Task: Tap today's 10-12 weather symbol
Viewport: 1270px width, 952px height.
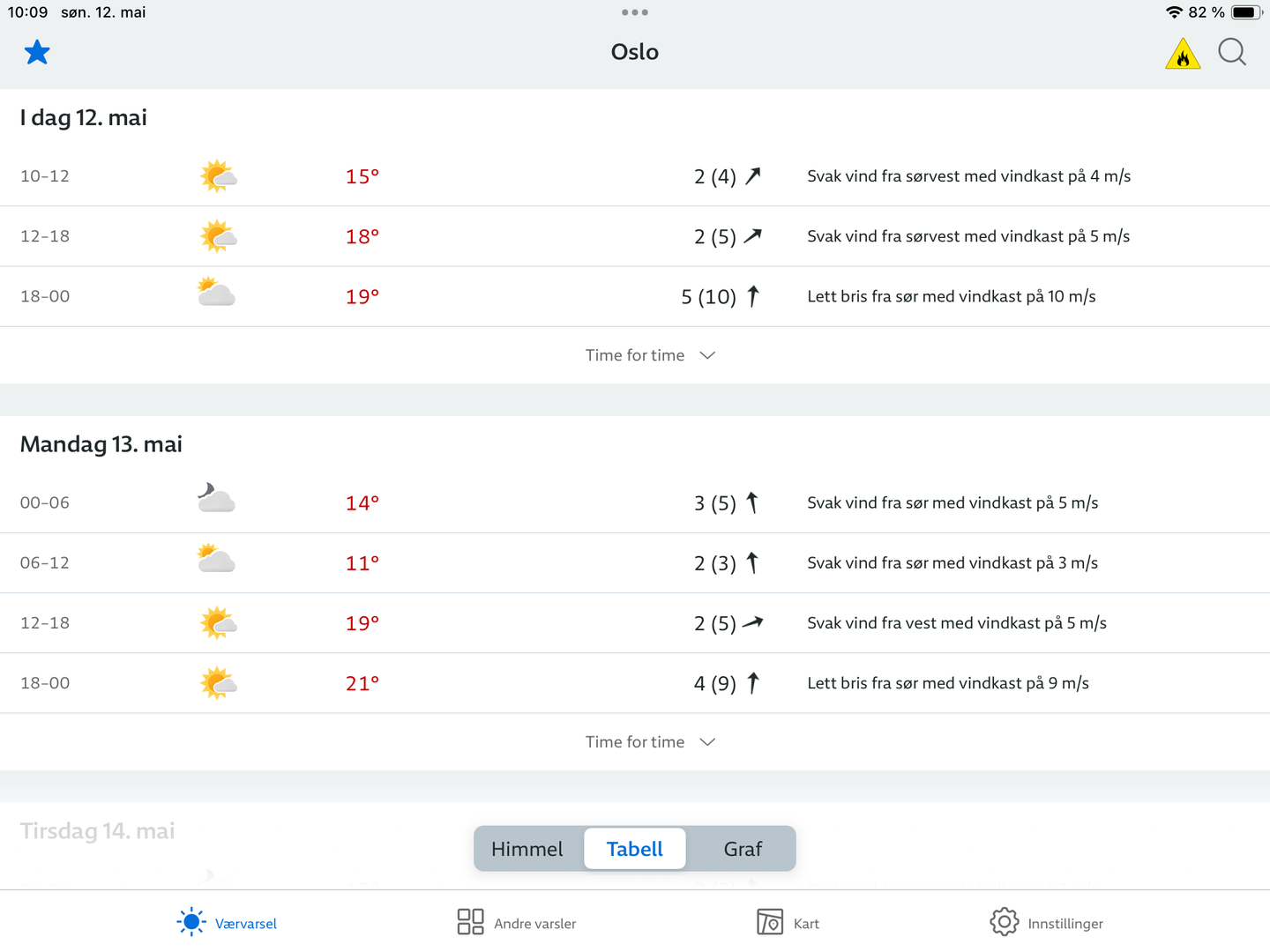Action: (x=218, y=176)
